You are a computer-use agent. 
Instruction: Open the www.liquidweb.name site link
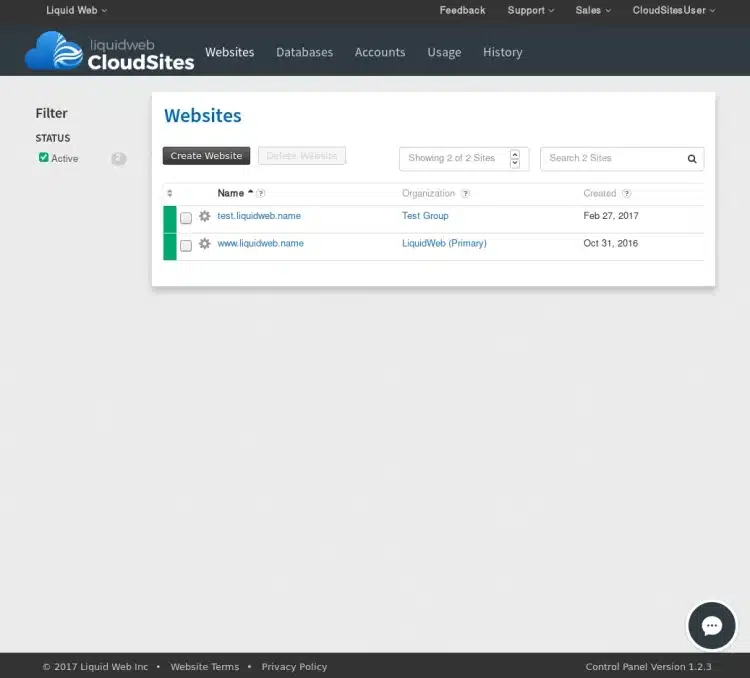(260, 244)
